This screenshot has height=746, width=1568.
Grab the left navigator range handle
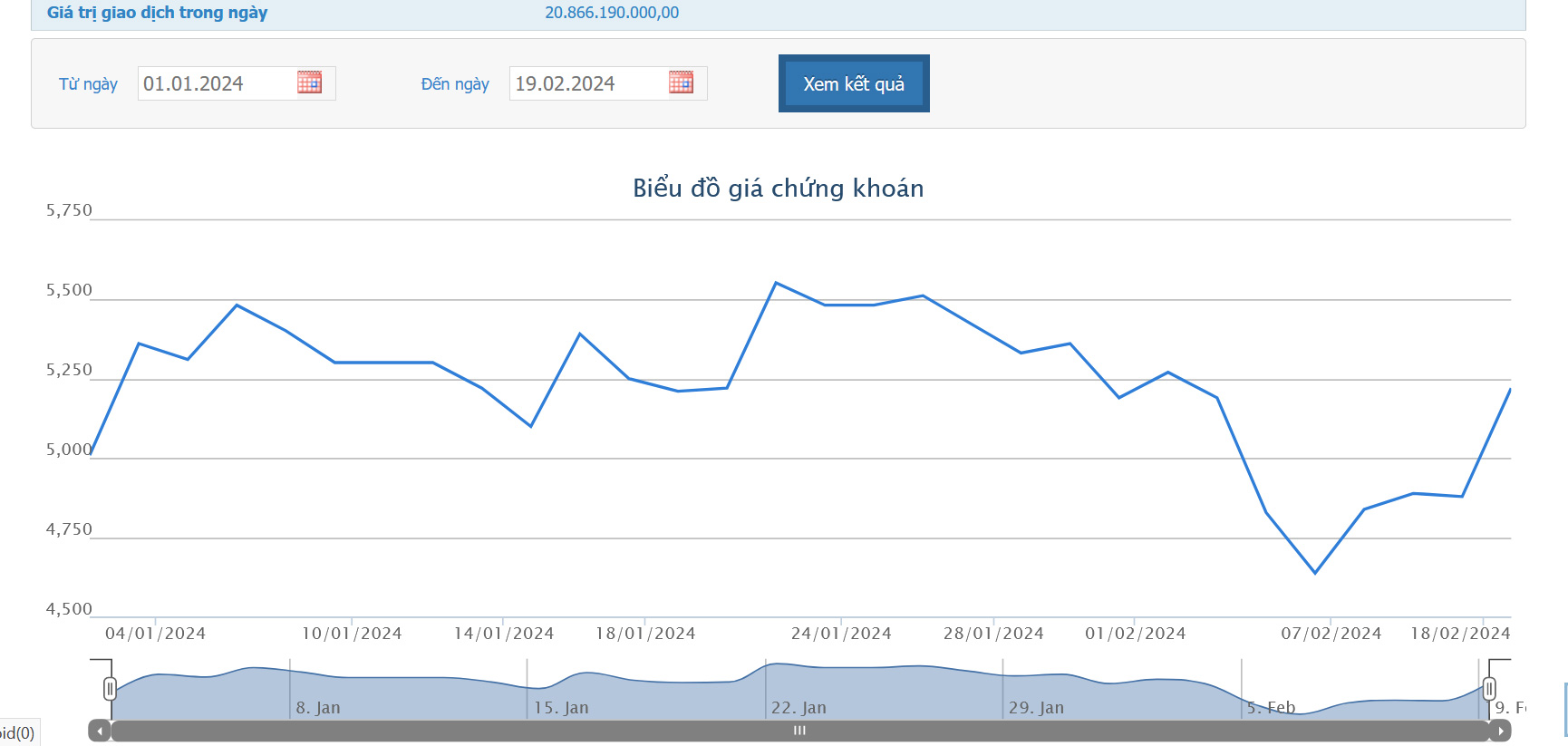[x=110, y=689]
